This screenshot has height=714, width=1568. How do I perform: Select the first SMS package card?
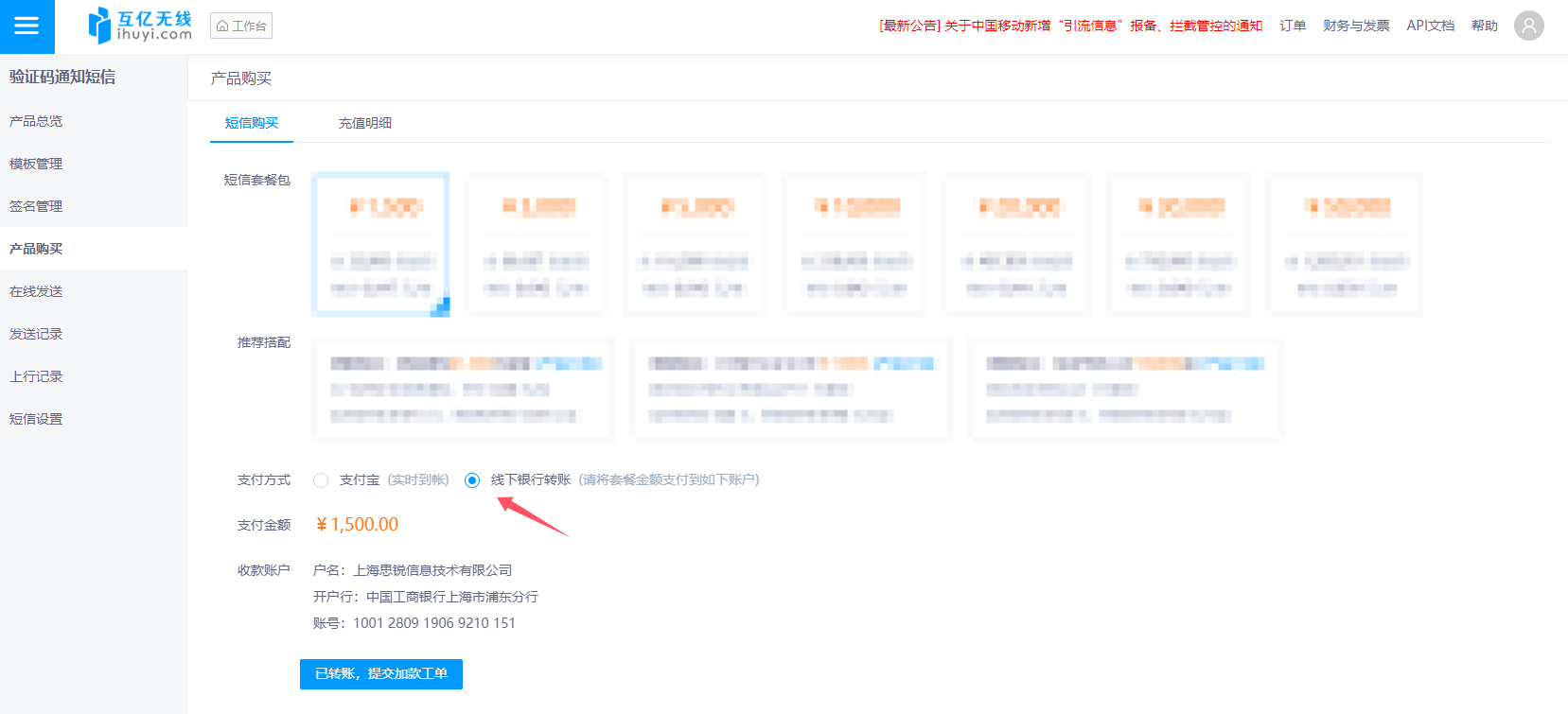pos(380,244)
